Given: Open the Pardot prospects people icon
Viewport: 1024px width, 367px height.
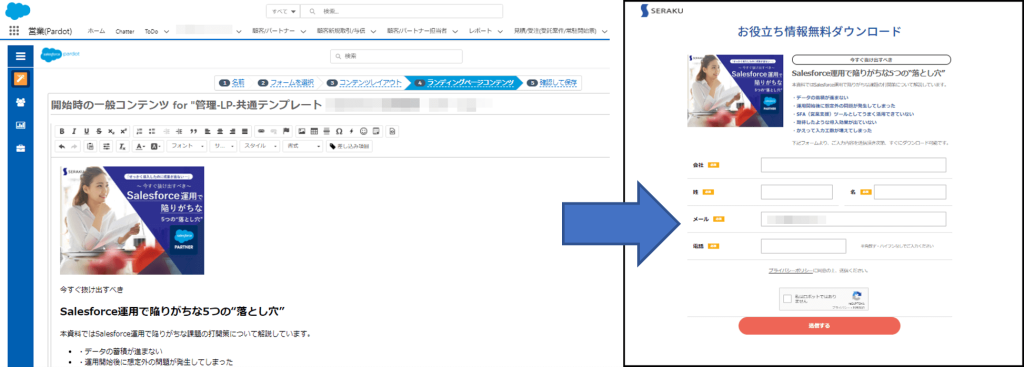Looking at the screenshot, I should click(20, 102).
